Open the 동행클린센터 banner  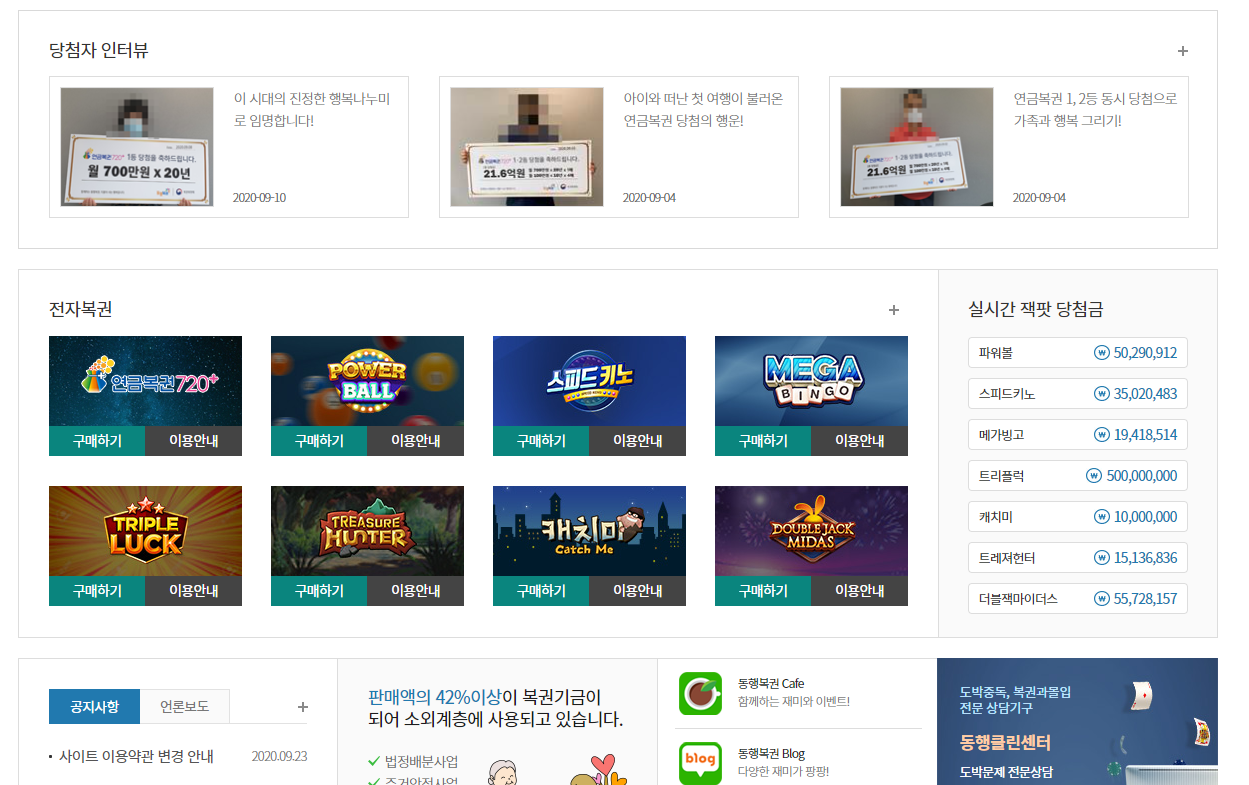coord(1077,722)
